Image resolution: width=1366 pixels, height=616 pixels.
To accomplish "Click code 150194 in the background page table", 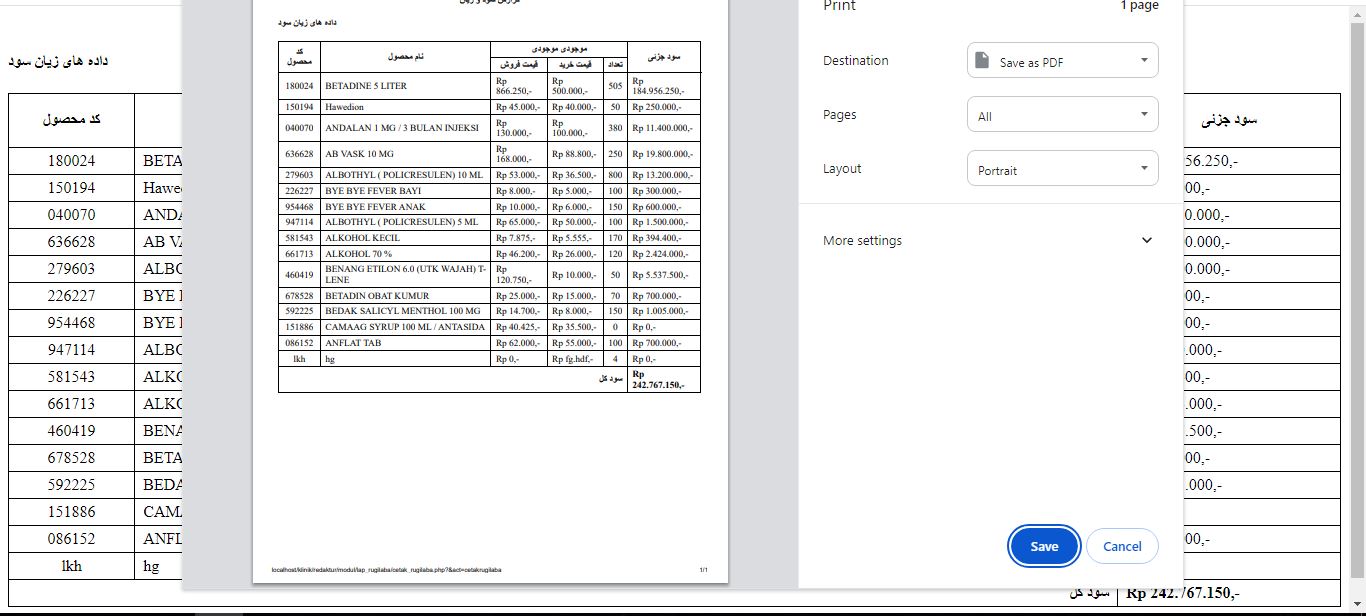I will pos(71,188).
